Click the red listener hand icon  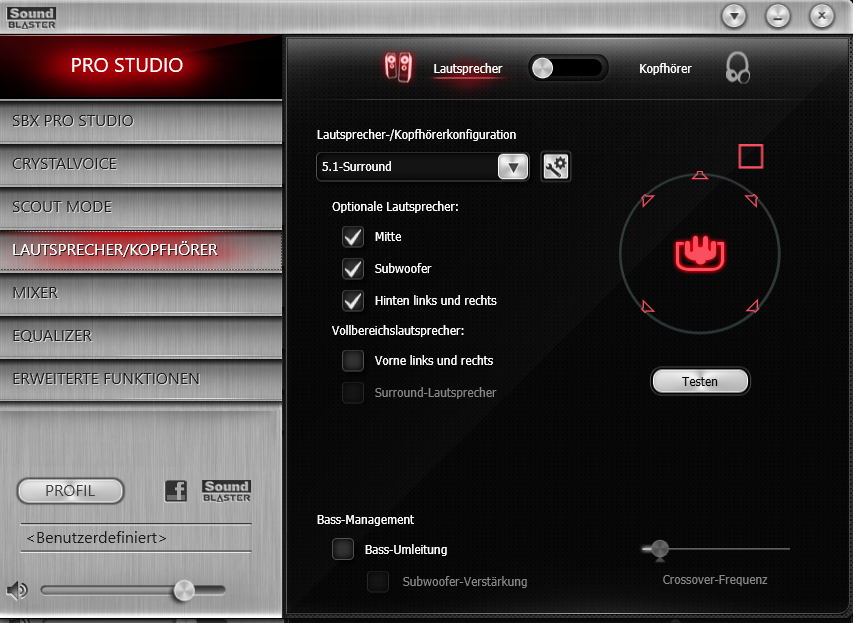[700, 254]
